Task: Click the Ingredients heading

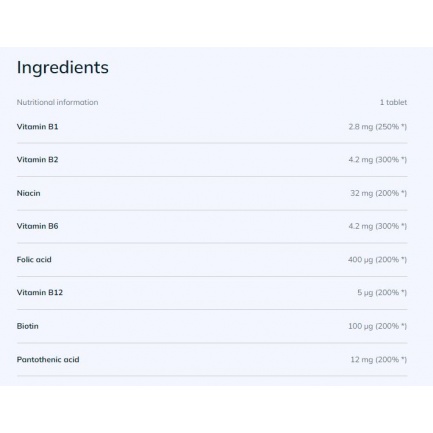Action: pyautogui.click(x=63, y=68)
